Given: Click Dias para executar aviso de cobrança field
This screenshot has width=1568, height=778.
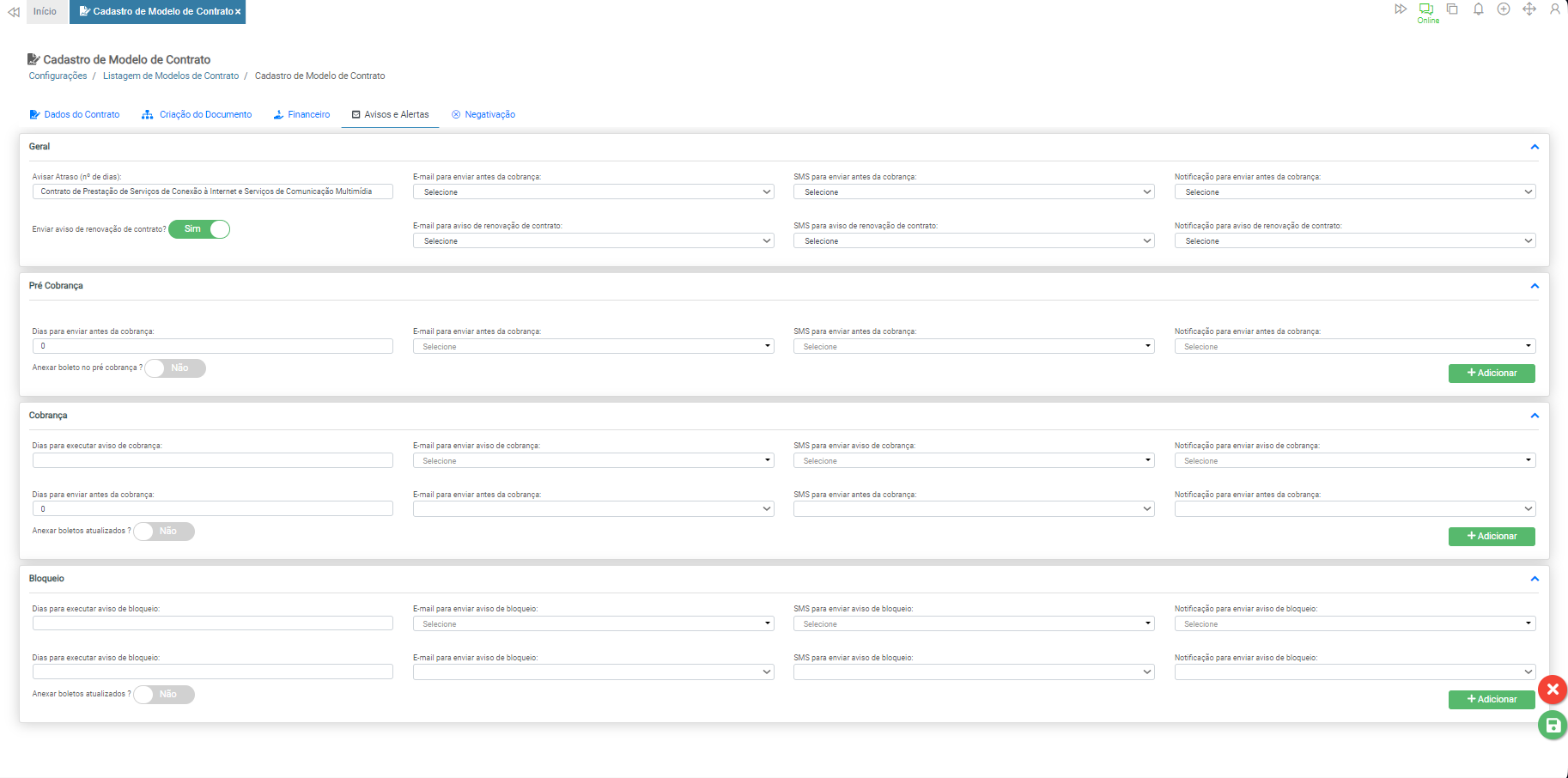Looking at the screenshot, I should tap(213, 461).
